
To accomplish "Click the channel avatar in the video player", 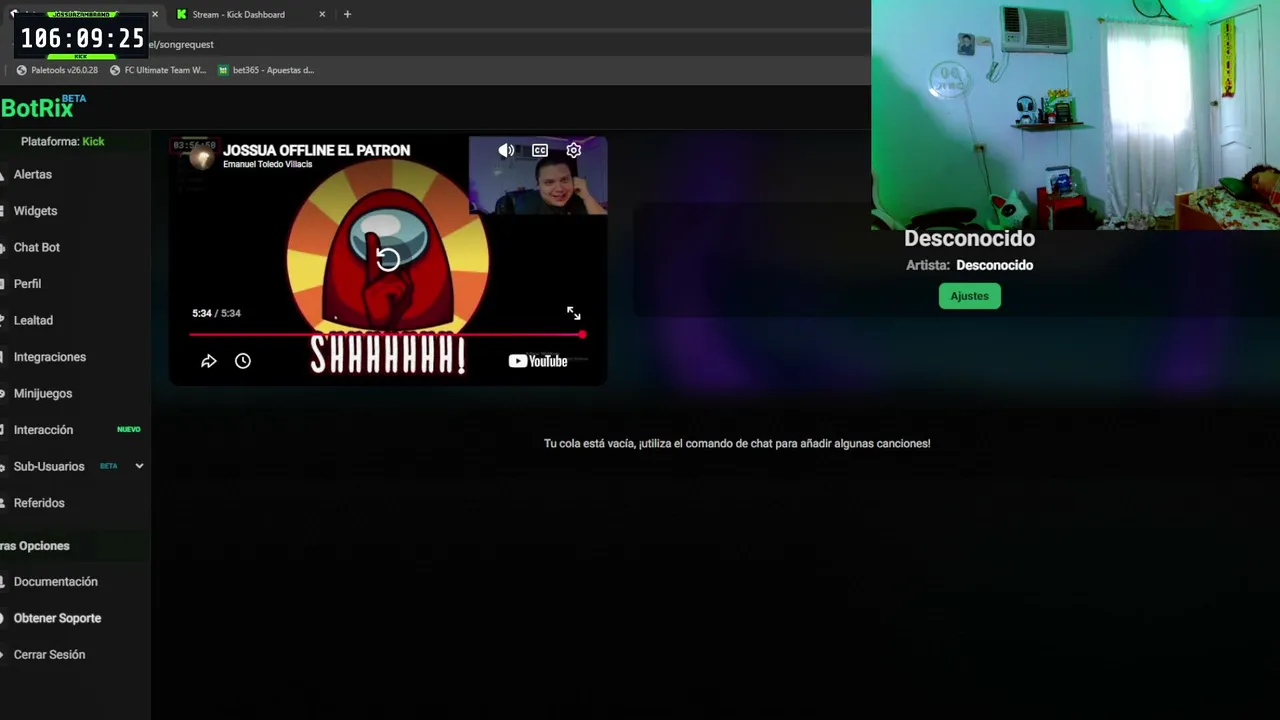I will tap(202, 157).
